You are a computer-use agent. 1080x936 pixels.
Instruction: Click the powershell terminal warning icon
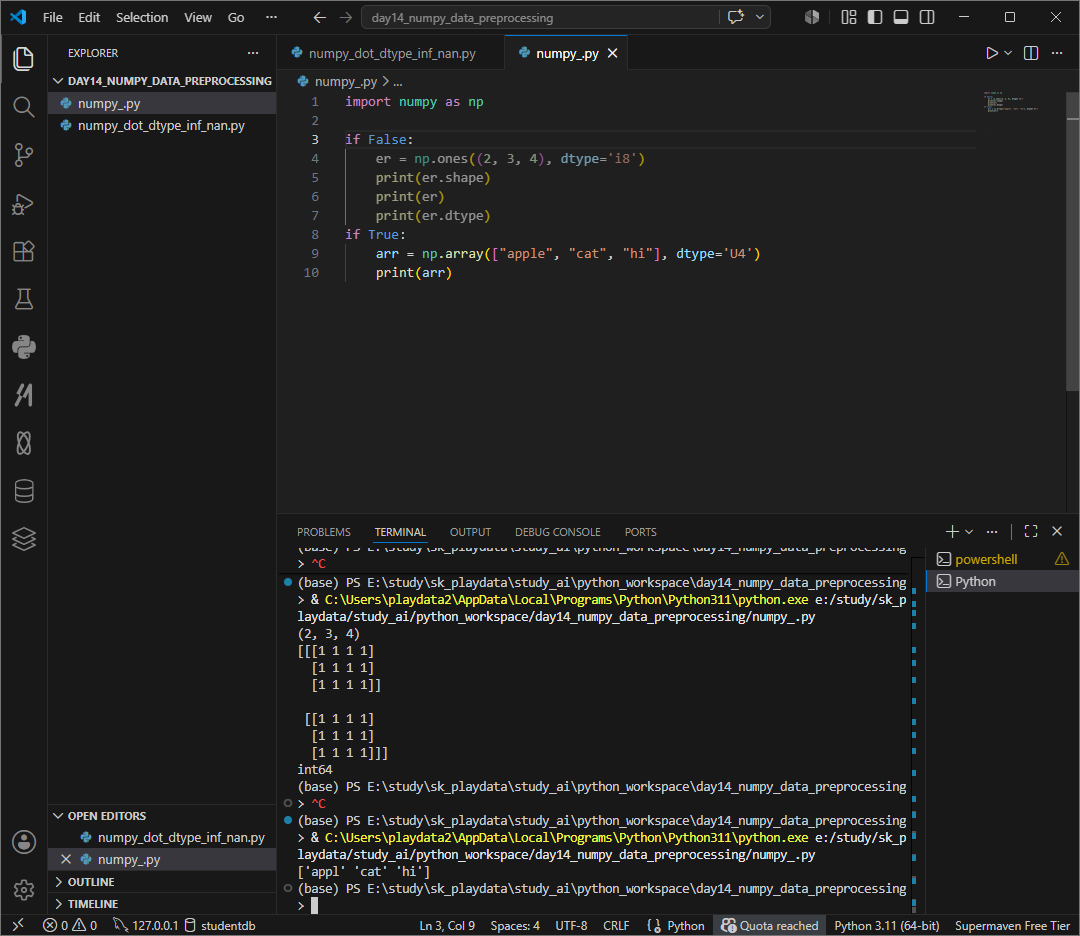(x=1062, y=559)
